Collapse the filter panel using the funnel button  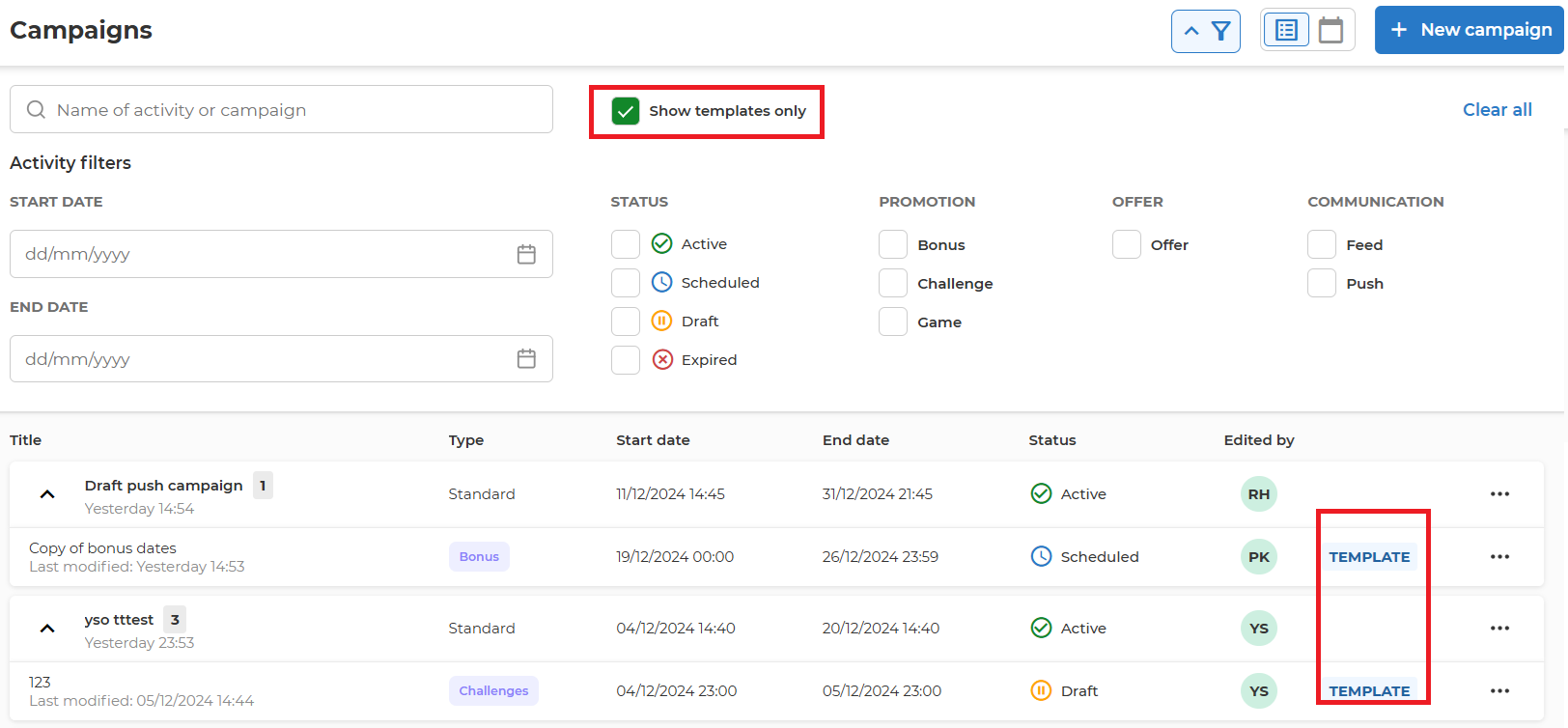point(1206,31)
